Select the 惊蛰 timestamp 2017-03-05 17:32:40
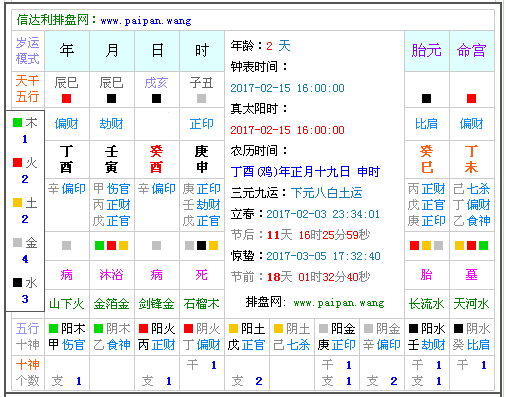The image size is (506, 397). pyautogui.click(x=323, y=256)
